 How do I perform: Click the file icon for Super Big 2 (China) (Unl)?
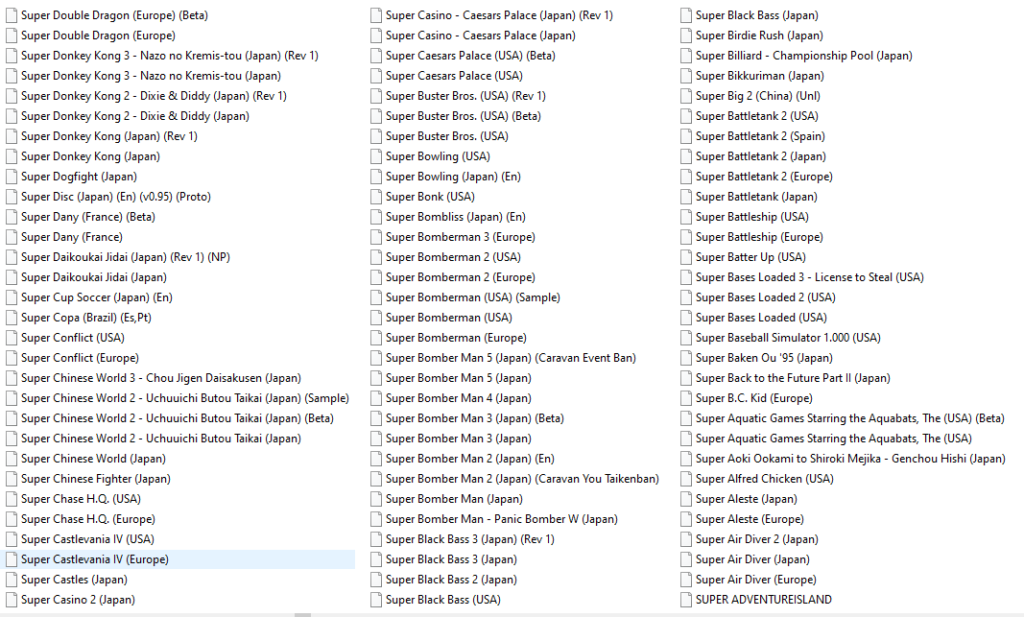point(686,96)
